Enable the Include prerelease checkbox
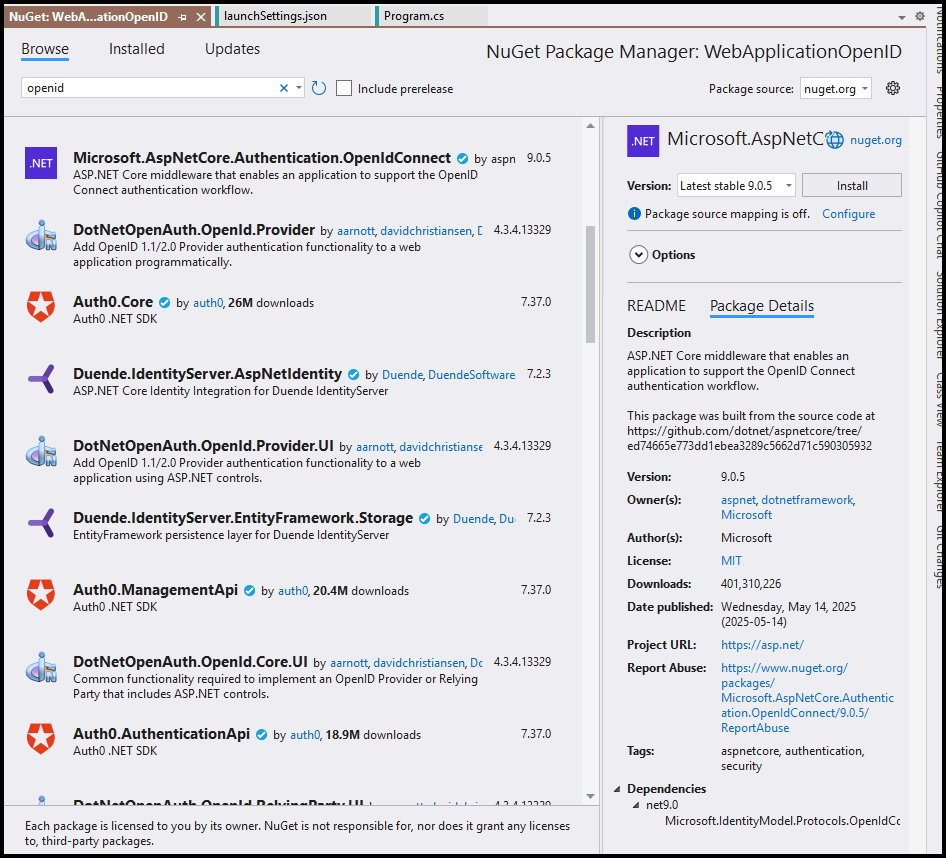 tap(344, 88)
